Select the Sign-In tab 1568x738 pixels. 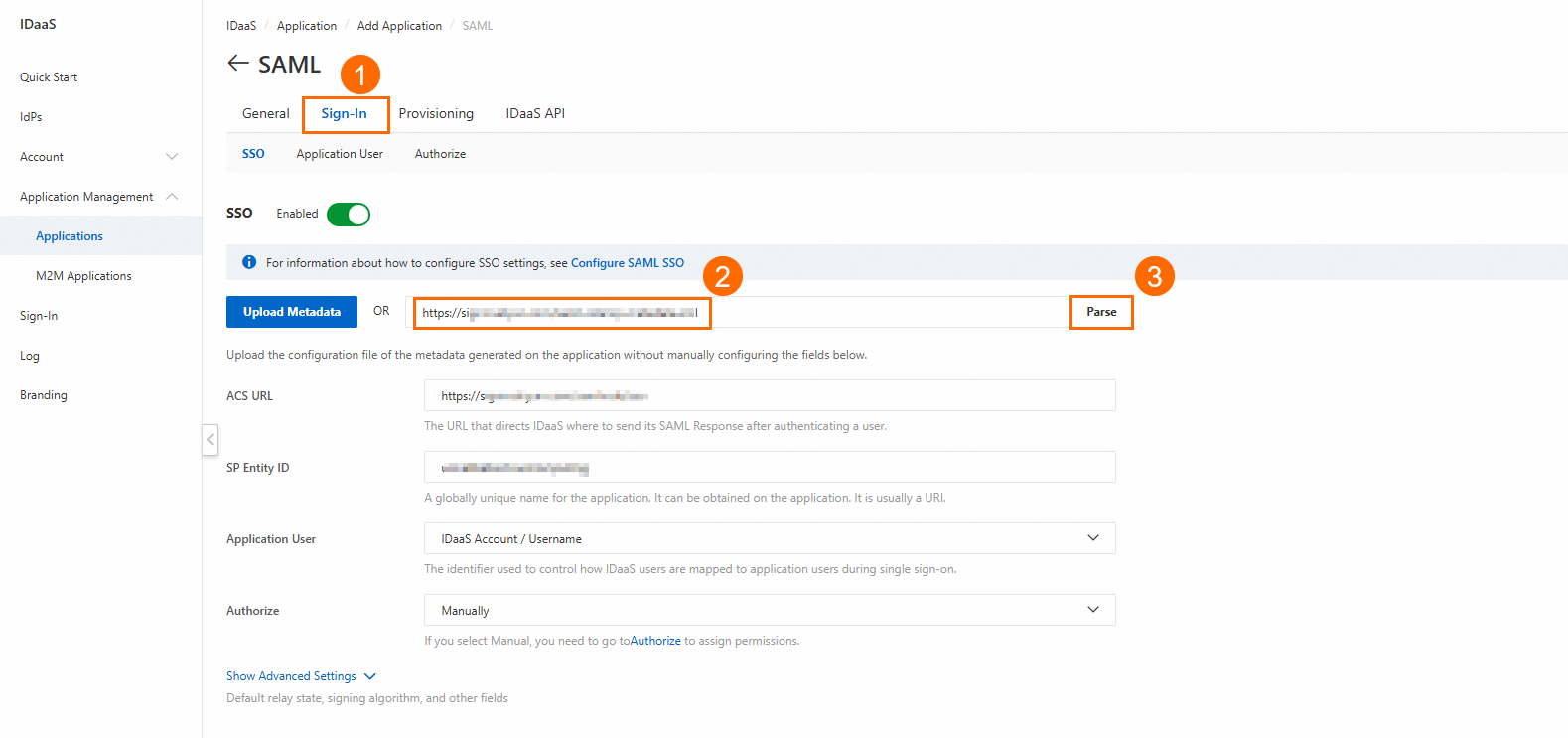point(345,113)
